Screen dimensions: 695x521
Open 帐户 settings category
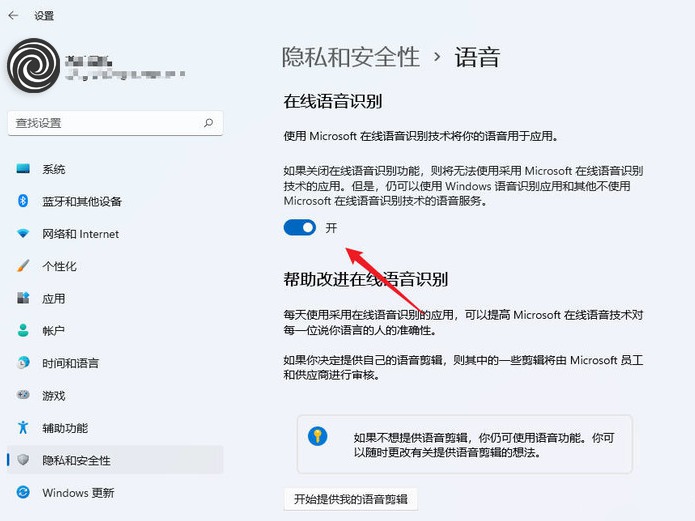(115, 331)
